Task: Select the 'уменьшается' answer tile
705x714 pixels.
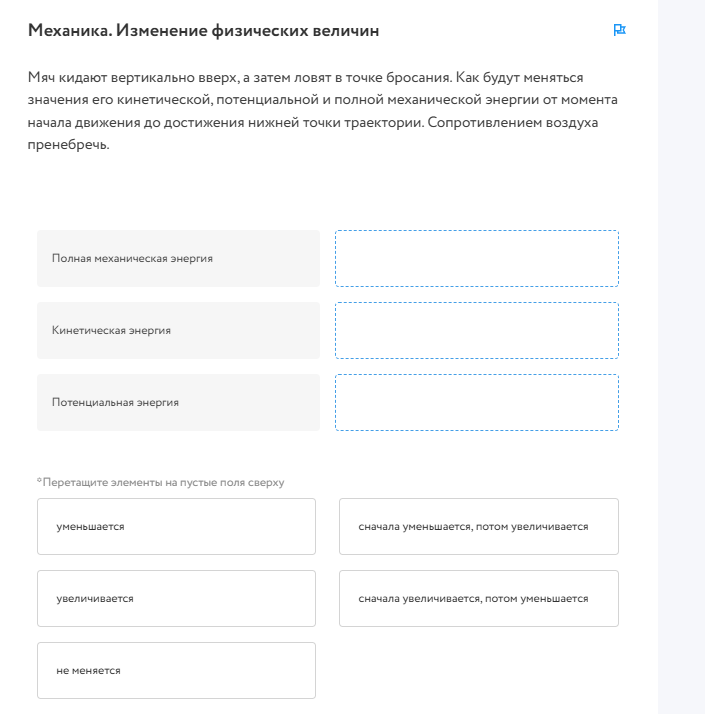Action: (176, 526)
